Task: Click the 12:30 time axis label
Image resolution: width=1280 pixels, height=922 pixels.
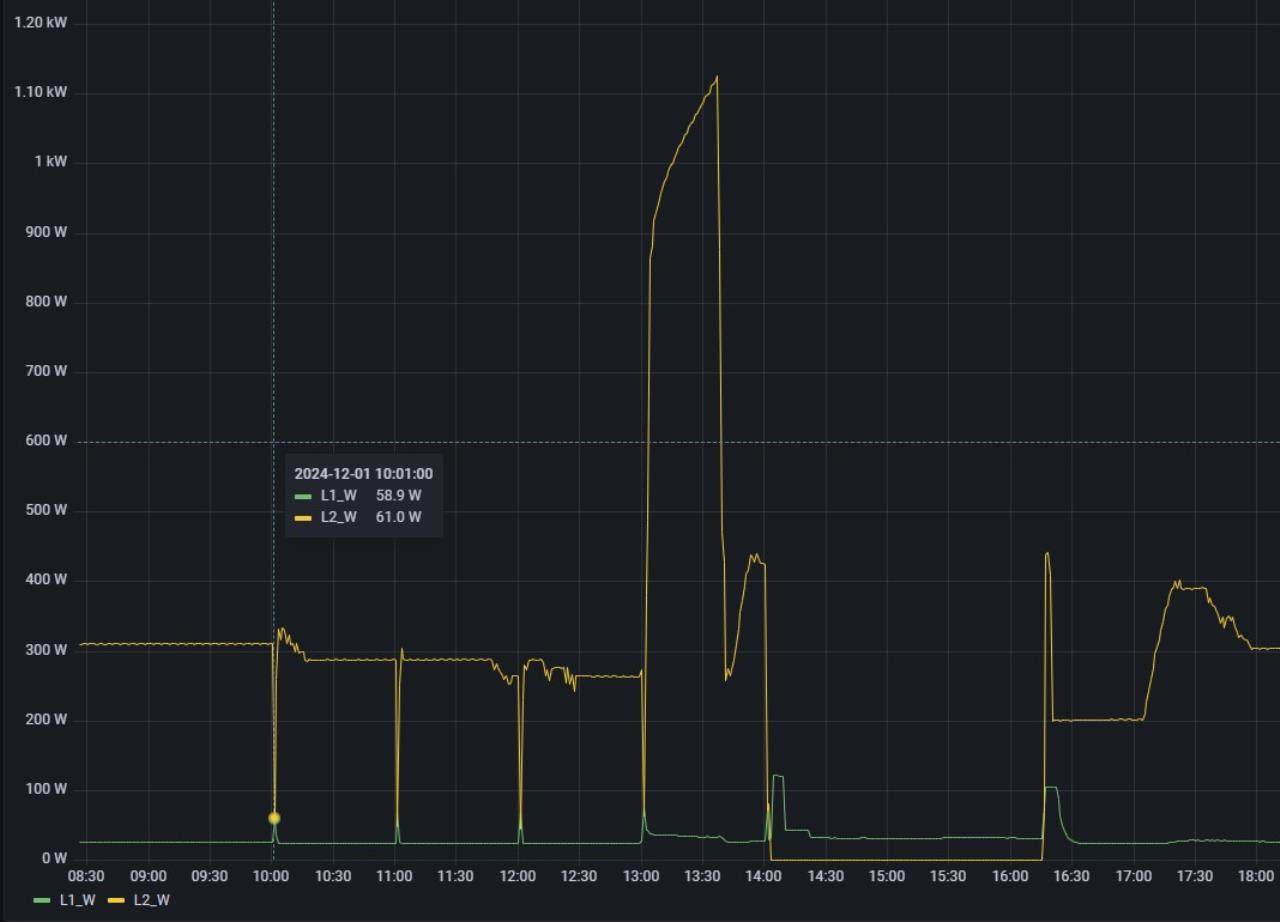Action: pyautogui.click(x=579, y=876)
